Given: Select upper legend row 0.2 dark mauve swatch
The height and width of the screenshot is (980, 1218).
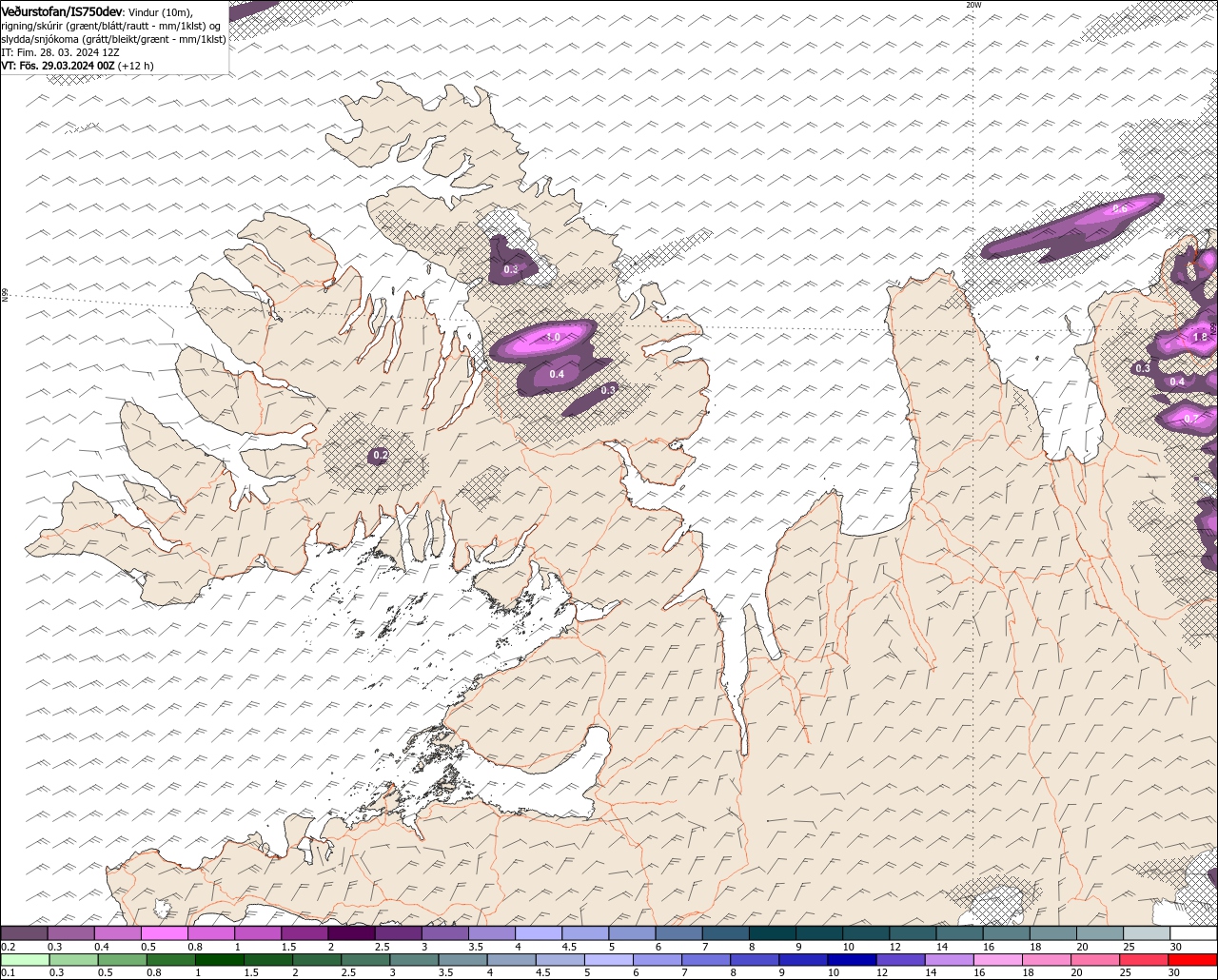Looking at the screenshot, I should 24,933.
